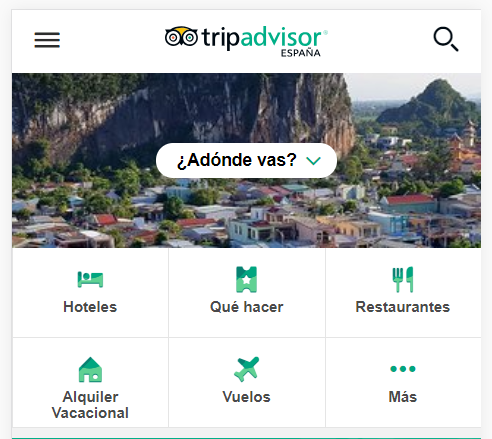Click the Tripadvisor owl logo
Image resolution: width=492 pixels, height=439 pixels.
click(181, 37)
